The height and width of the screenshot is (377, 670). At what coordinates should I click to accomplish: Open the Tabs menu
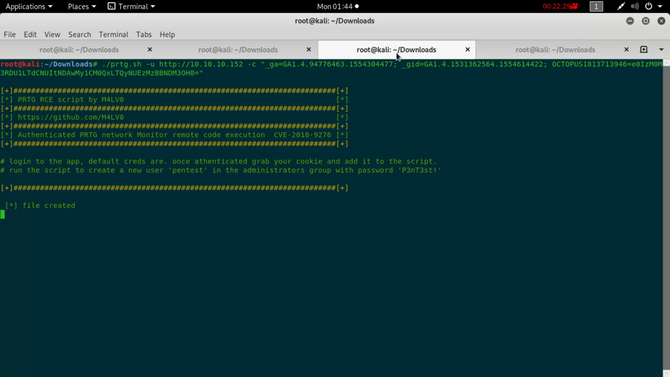(144, 34)
